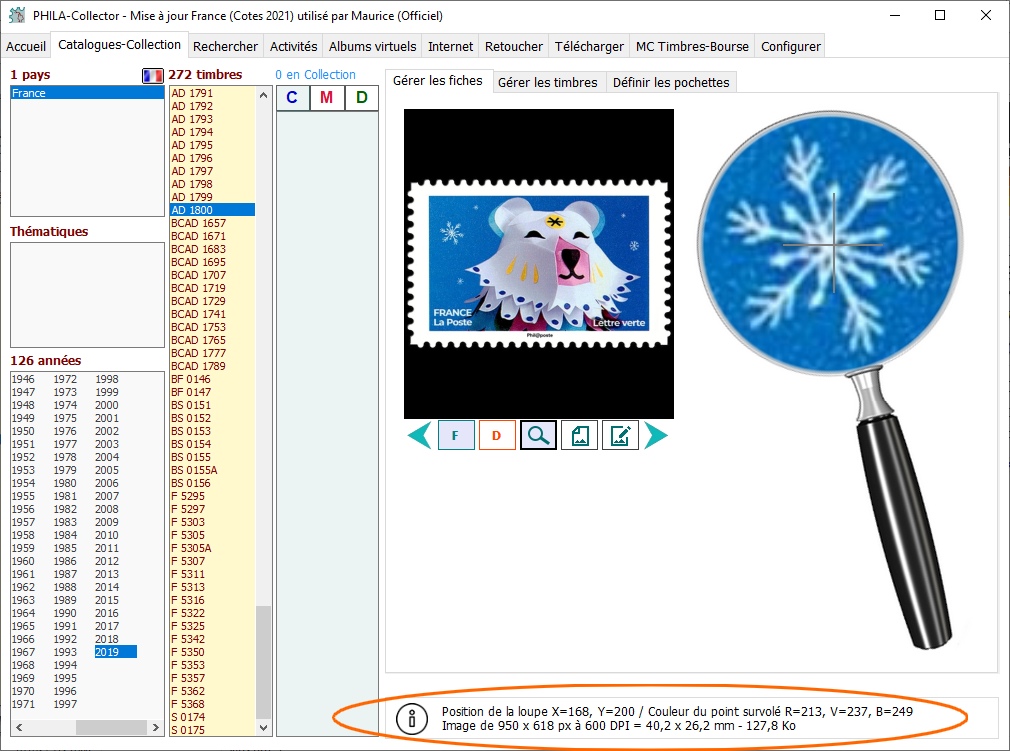Select France in the country list
This screenshot has height=751, width=1010.
(x=88, y=93)
